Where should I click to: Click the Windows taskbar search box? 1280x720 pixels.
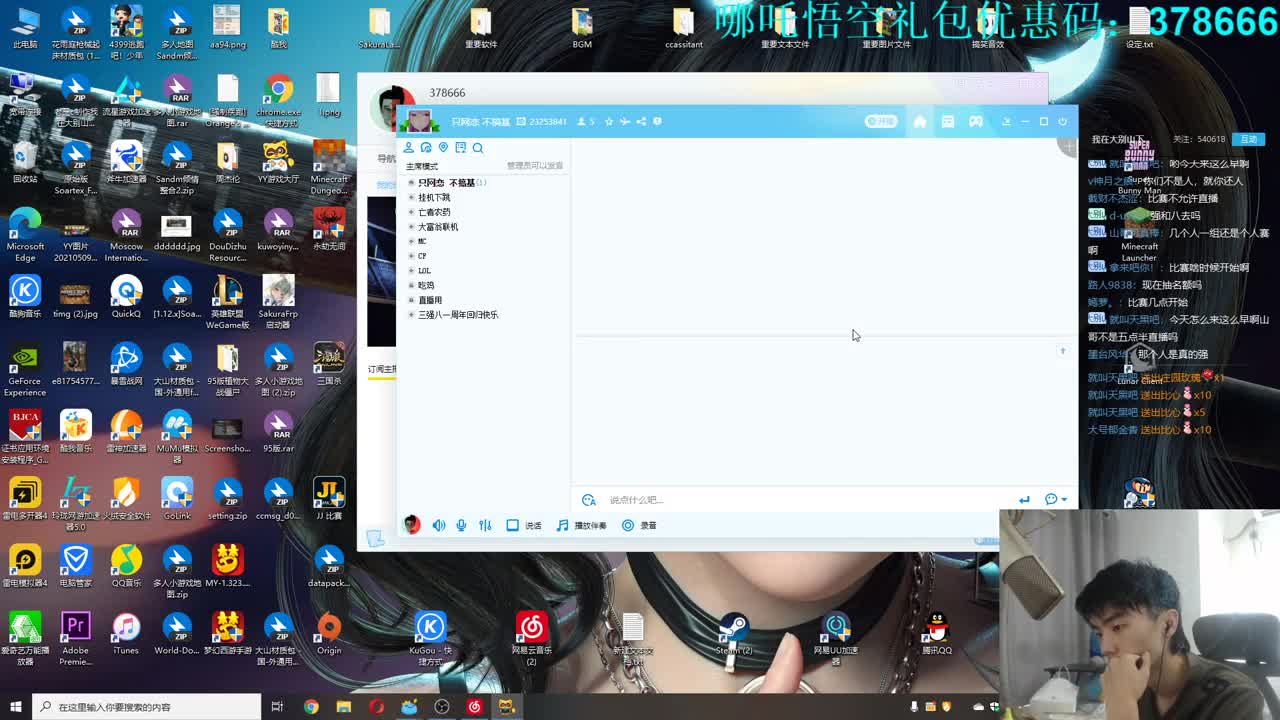[147, 707]
